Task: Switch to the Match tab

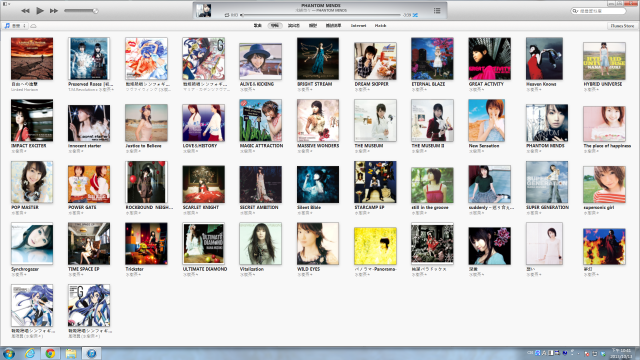Action: [380, 26]
